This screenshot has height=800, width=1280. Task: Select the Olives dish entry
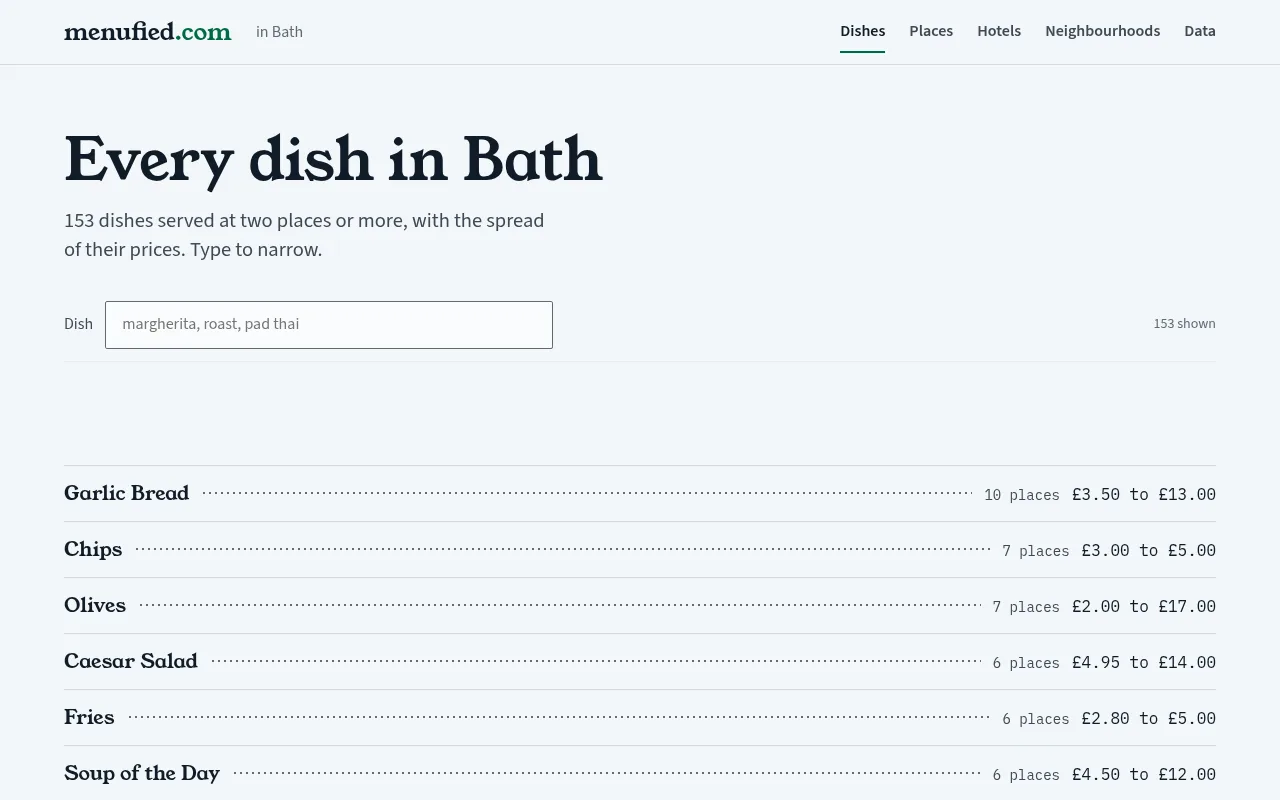640,606
